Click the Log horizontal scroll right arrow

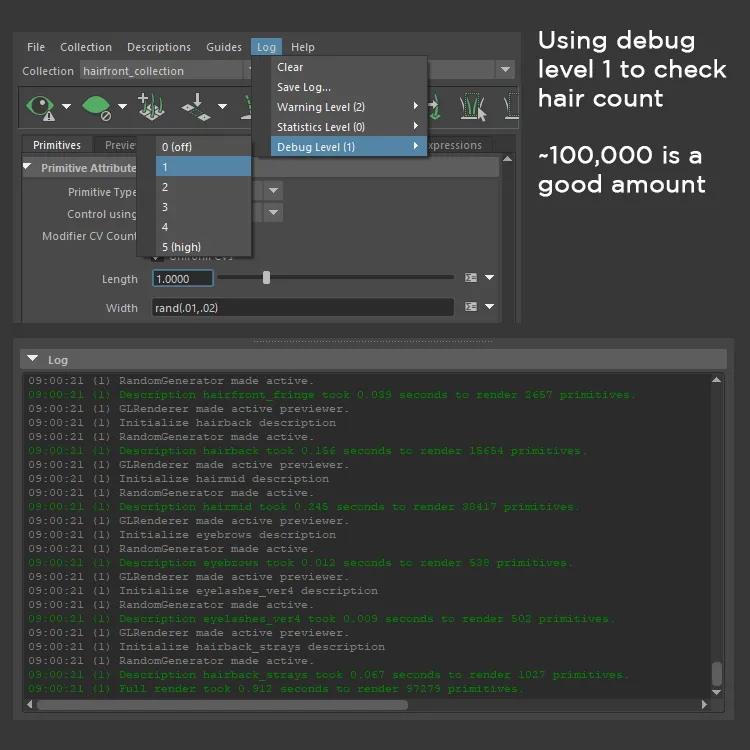pyautogui.click(x=704, y=704)
